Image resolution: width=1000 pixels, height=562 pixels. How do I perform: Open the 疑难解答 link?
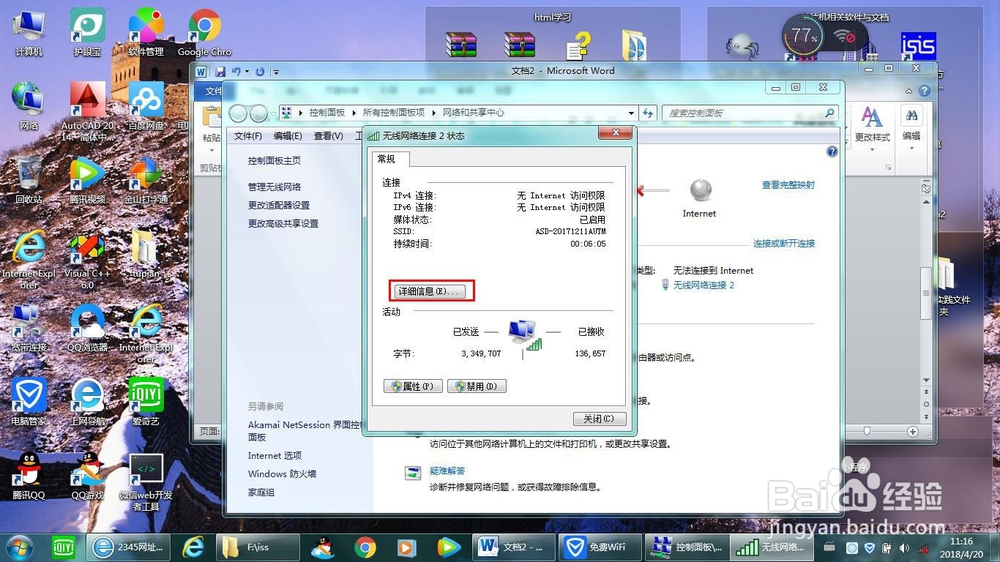[447, 471]
